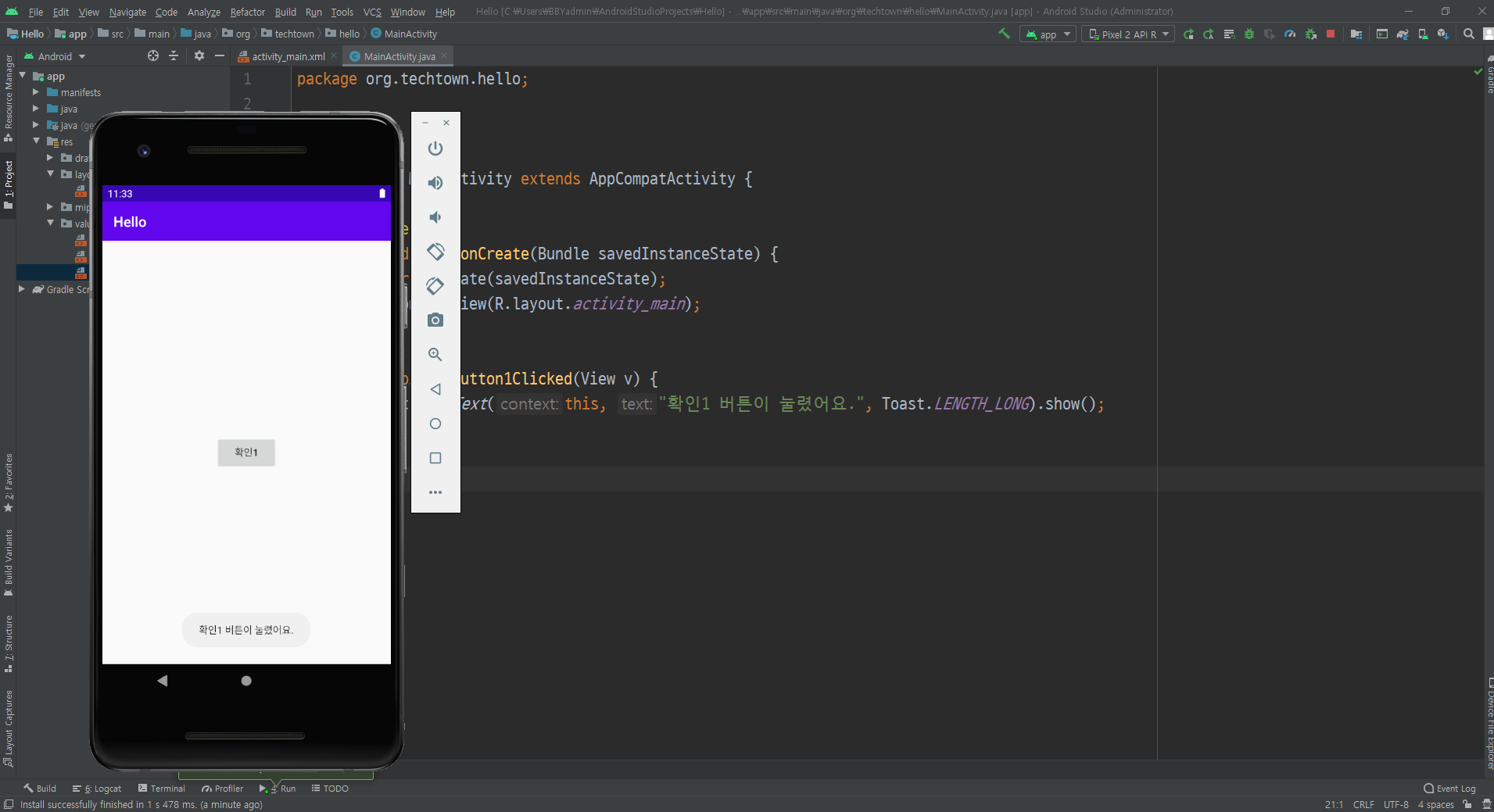Screen dimensions: 1494x812
Task: Toggle the Terminal tool window
Action: pos(162,789)
